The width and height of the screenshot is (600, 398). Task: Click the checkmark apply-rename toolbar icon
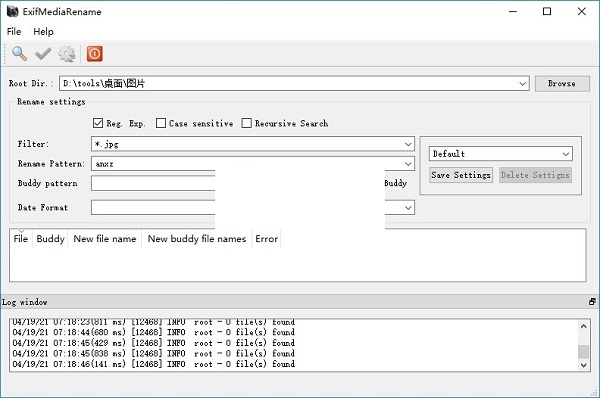tap(43, 54)
